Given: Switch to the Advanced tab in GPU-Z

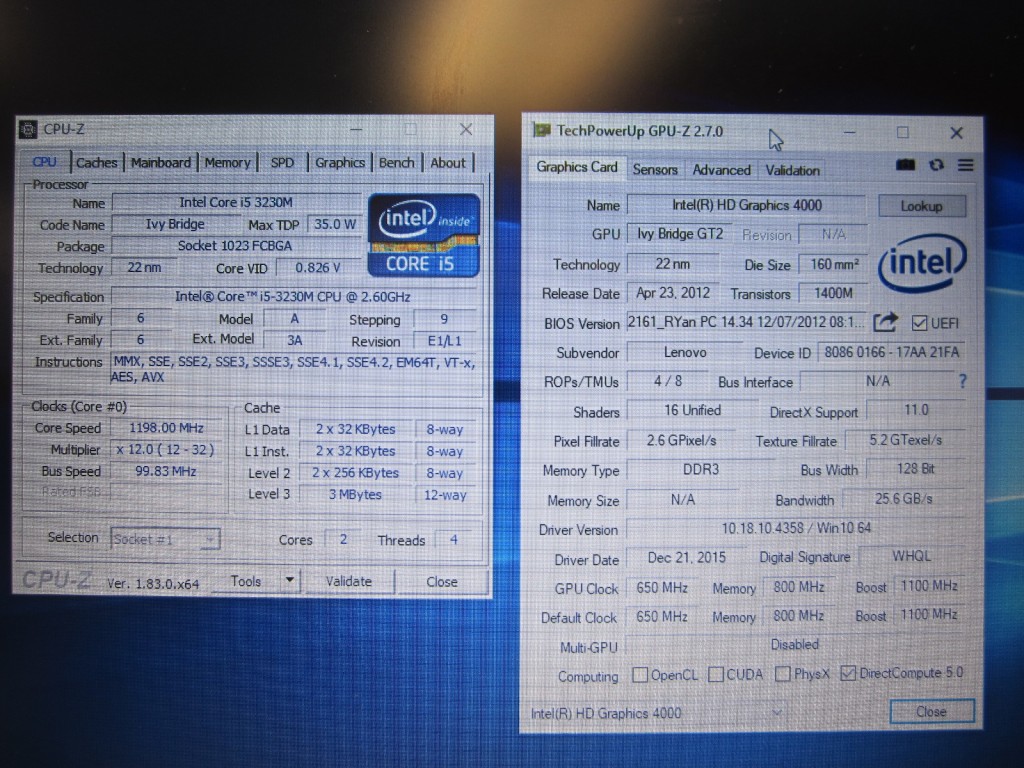Looking at the screenshot, I should pyautogui.click(x=721, y=170).
